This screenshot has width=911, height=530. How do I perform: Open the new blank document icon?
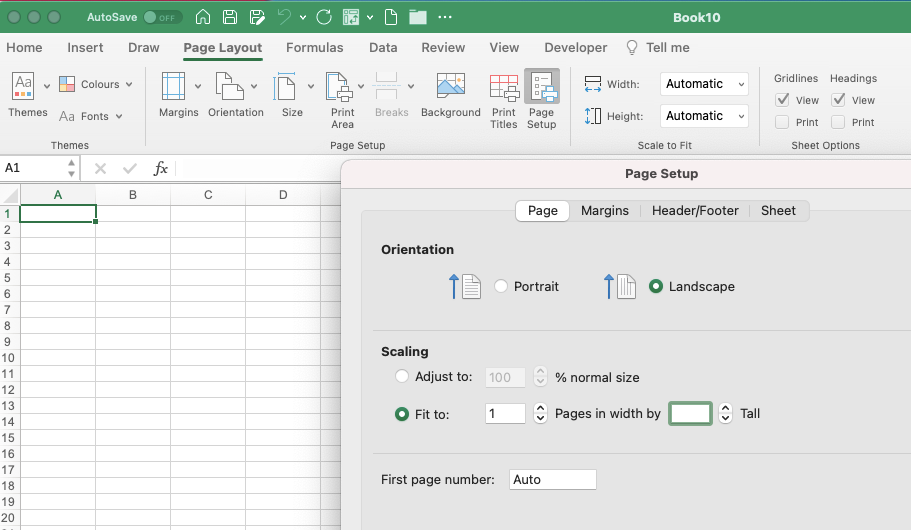coord(391,17)
